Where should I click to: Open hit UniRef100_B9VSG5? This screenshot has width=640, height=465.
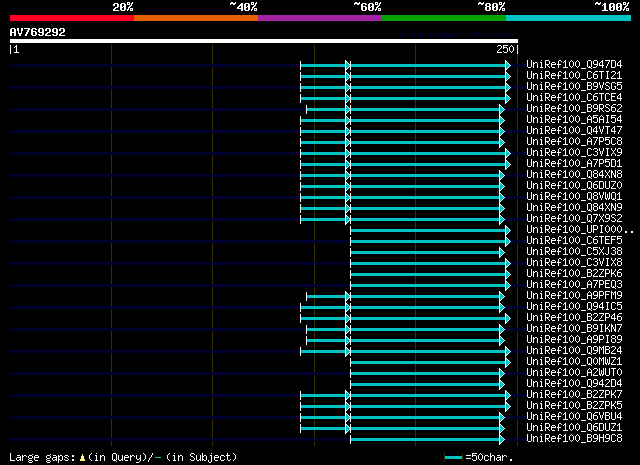(x=574, y=87)
